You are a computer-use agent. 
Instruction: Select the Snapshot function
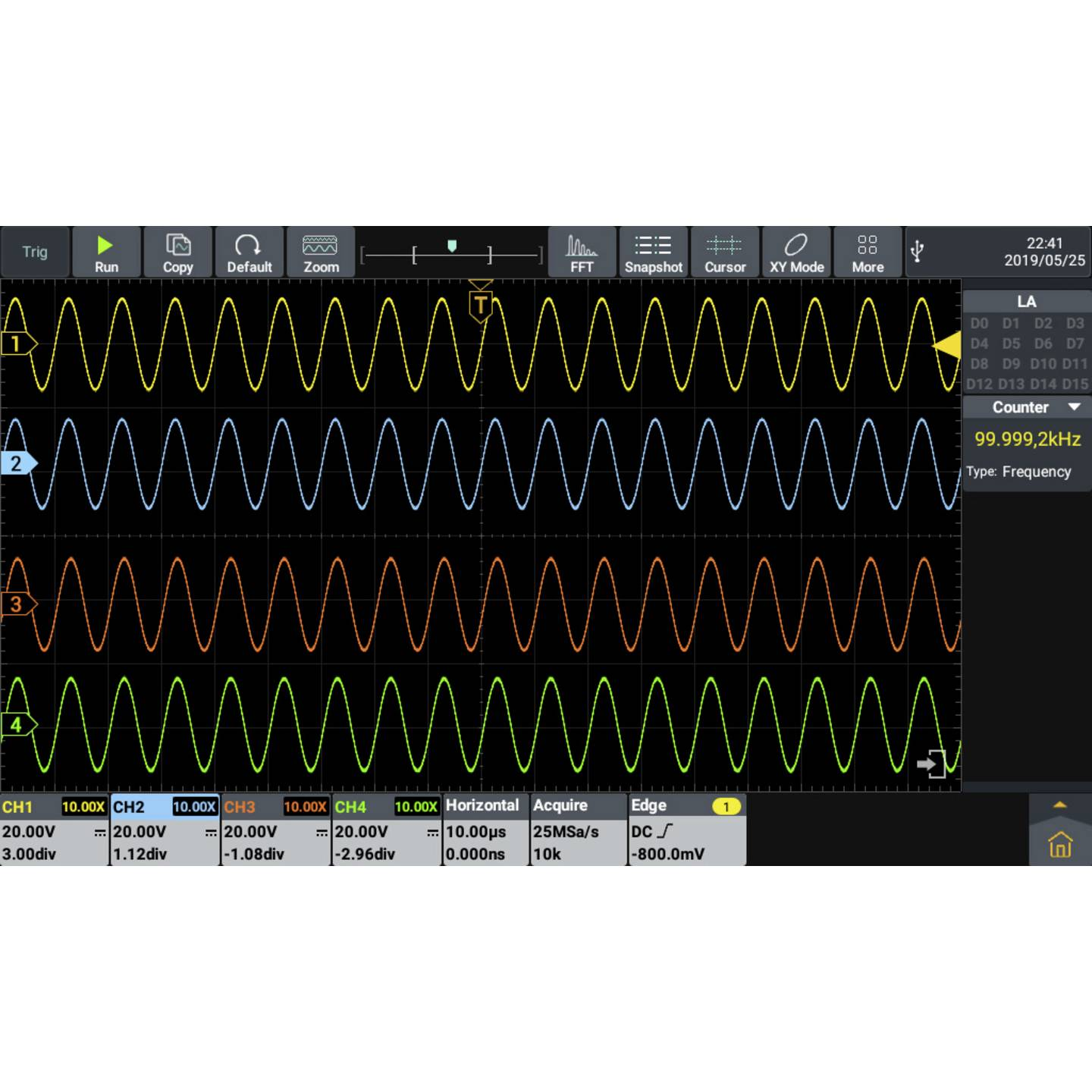653,252
